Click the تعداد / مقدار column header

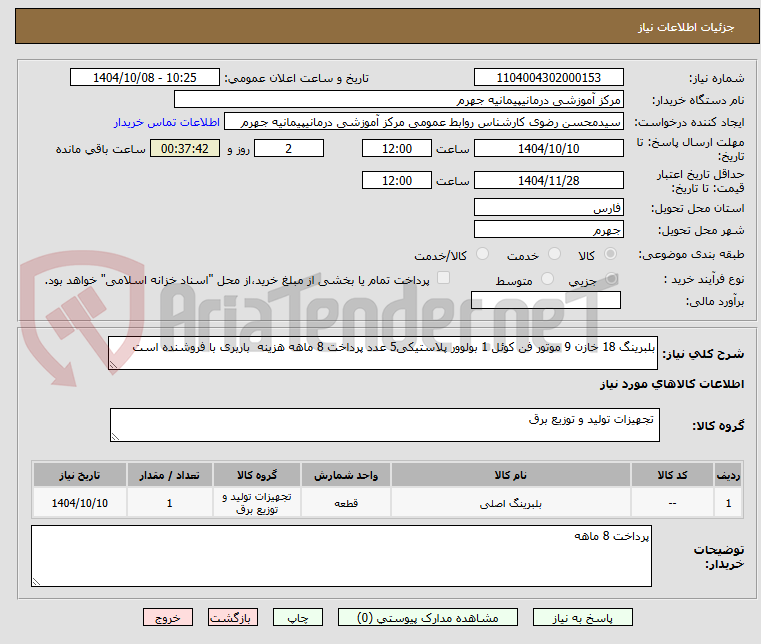point(170,475)
